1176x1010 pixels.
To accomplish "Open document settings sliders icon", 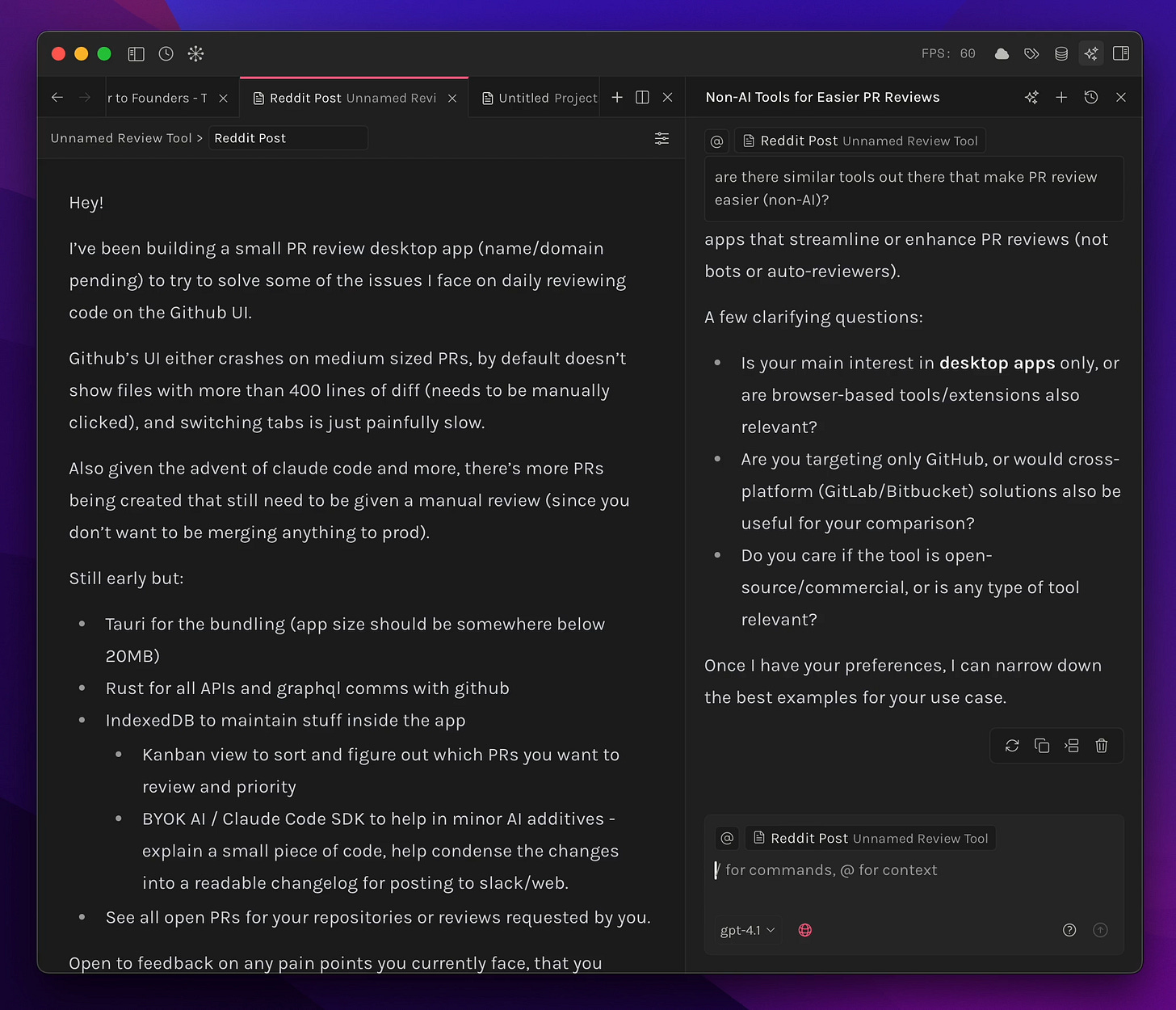I will click(661, 138).
